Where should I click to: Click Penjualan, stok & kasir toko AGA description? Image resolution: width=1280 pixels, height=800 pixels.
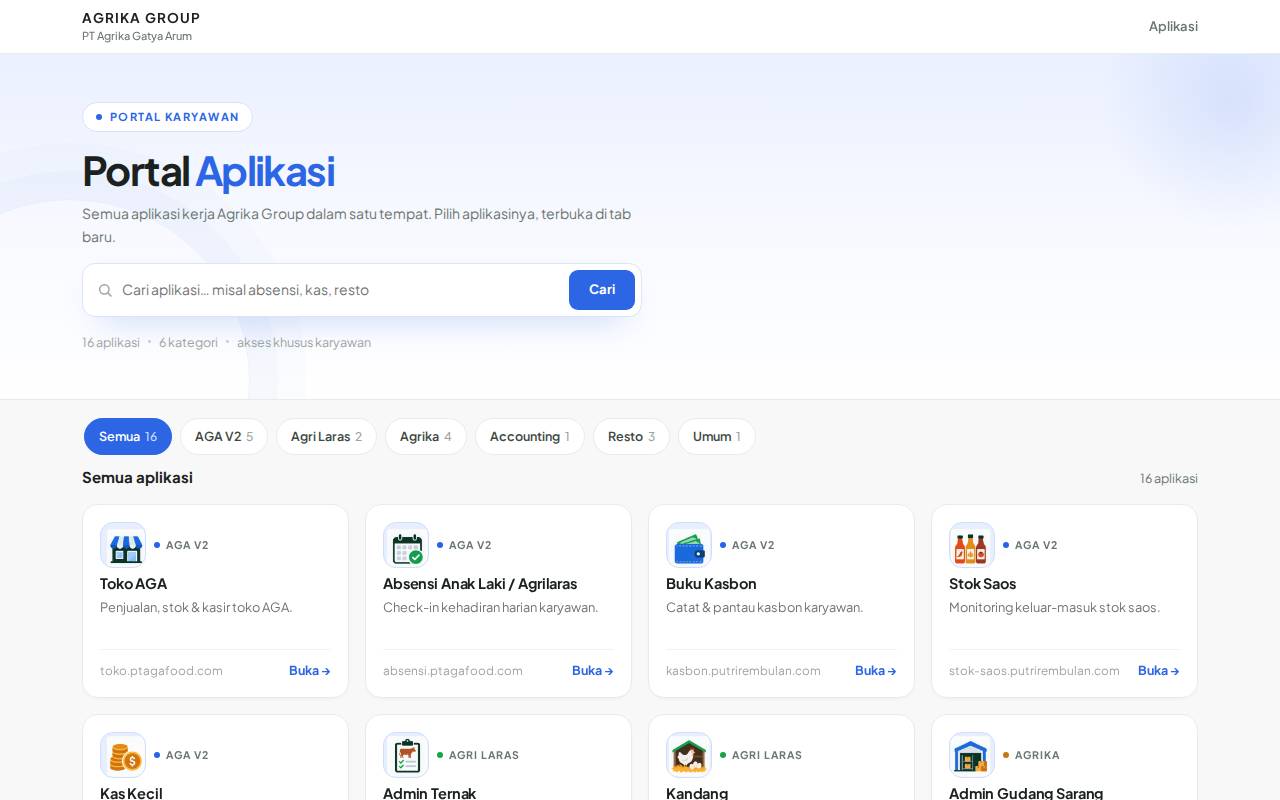point(196,607)
